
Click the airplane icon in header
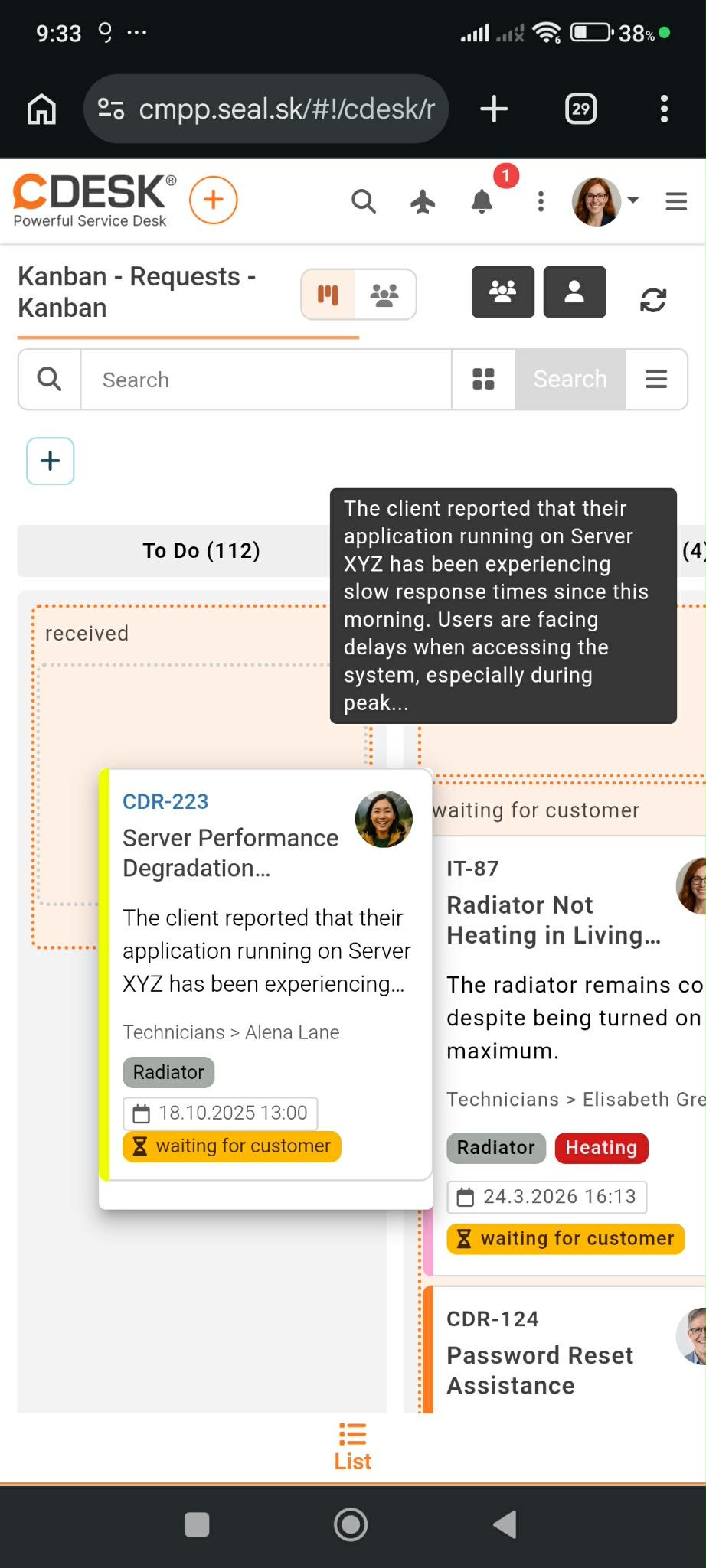tap(423, 201)
